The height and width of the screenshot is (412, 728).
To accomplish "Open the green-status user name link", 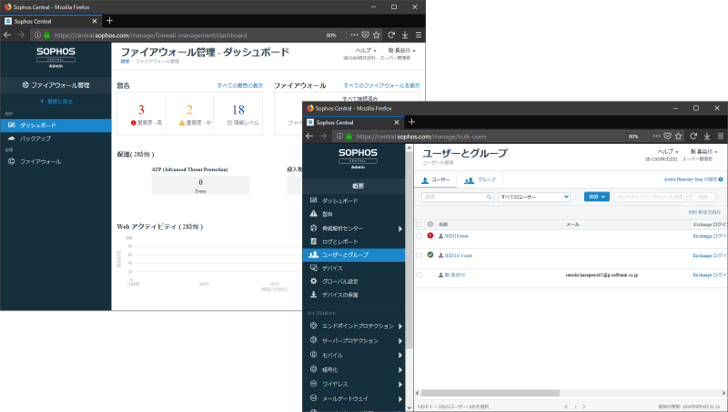I will [x=458, y=255].
